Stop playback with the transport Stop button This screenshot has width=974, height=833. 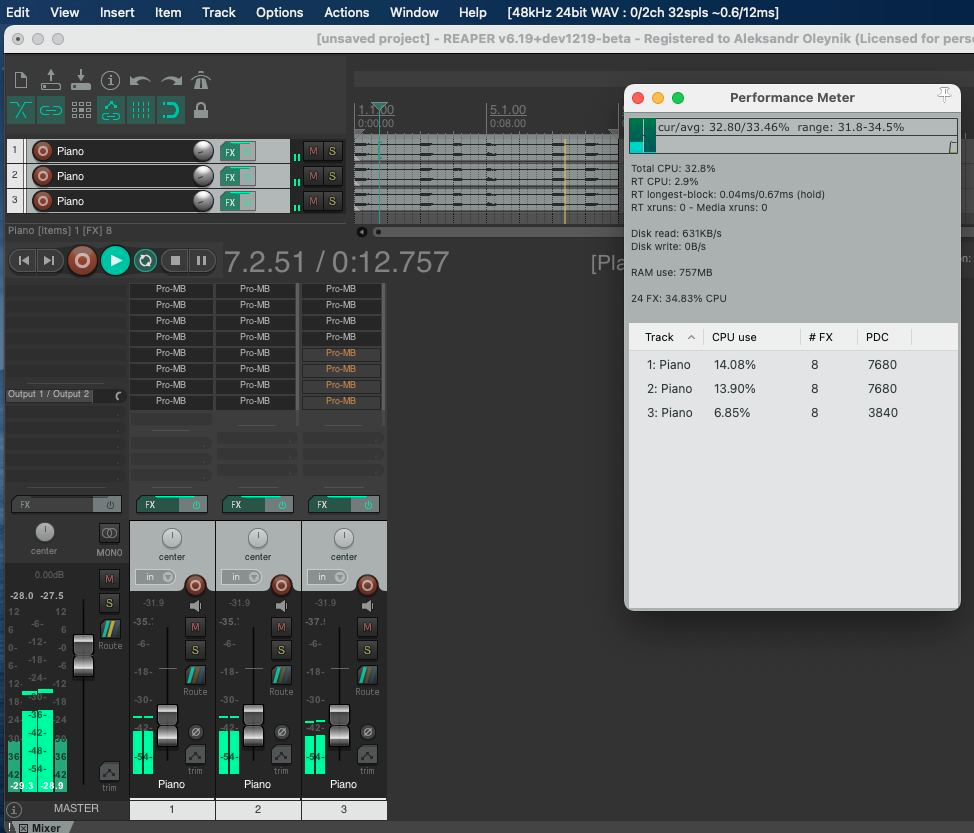[175, 261]
